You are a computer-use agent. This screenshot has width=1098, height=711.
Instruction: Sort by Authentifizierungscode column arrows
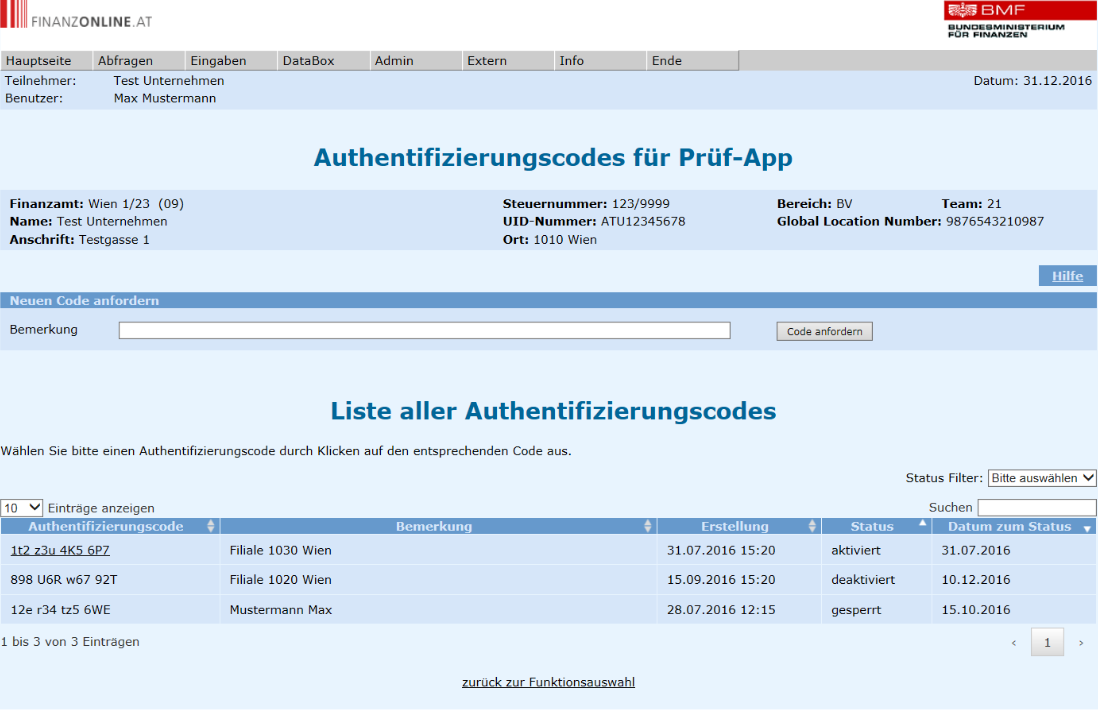click(210, 527)
